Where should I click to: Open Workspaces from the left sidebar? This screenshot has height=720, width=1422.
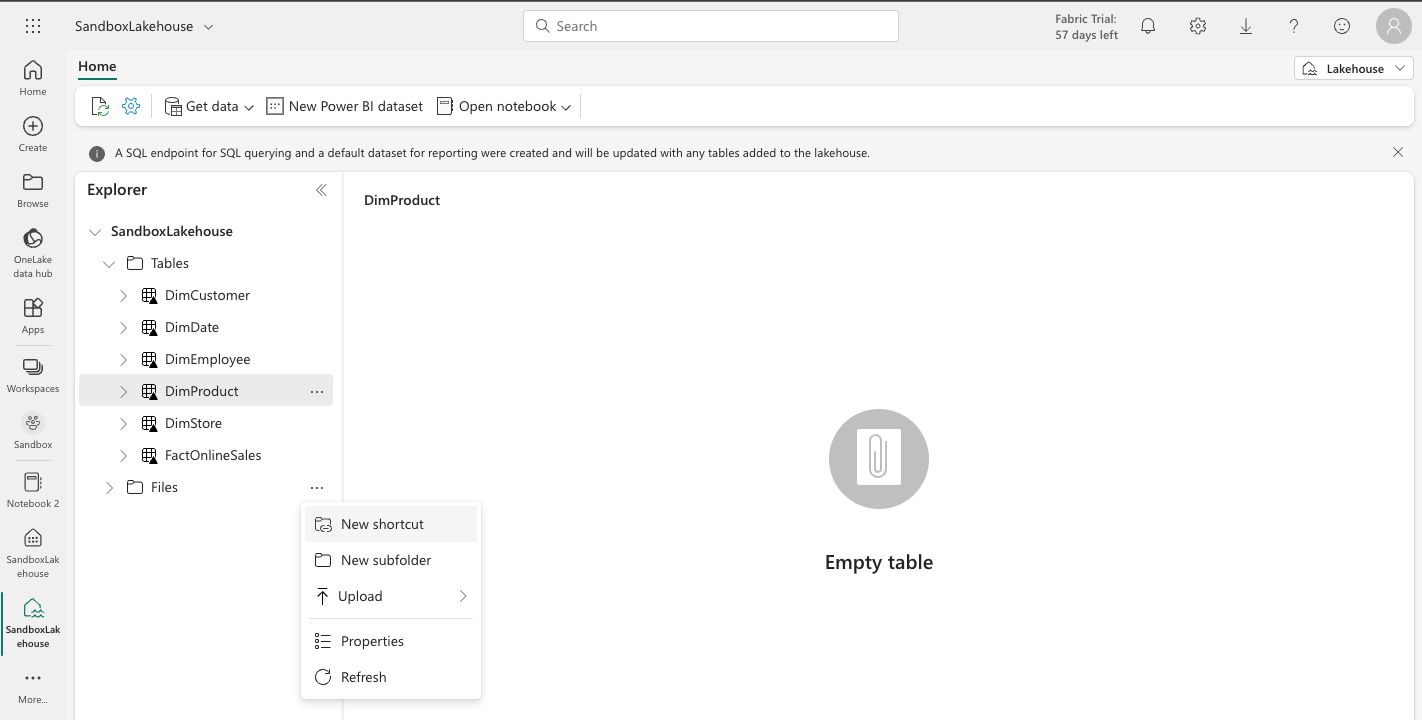pos(33,375)
